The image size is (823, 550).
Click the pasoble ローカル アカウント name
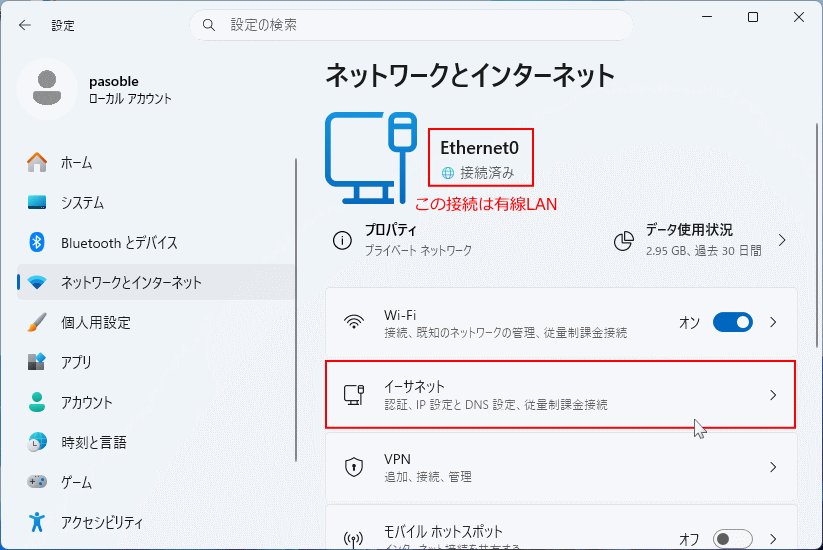[130, 89]
